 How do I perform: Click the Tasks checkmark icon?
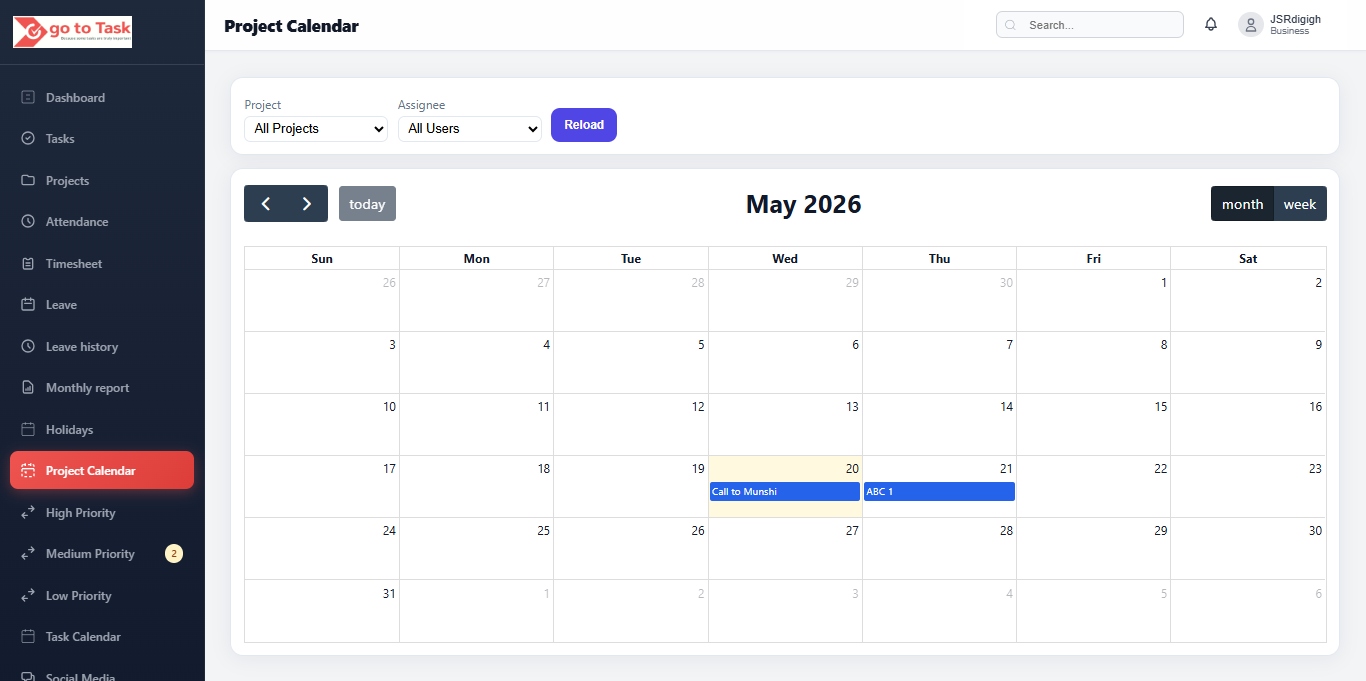pos(28,139)
